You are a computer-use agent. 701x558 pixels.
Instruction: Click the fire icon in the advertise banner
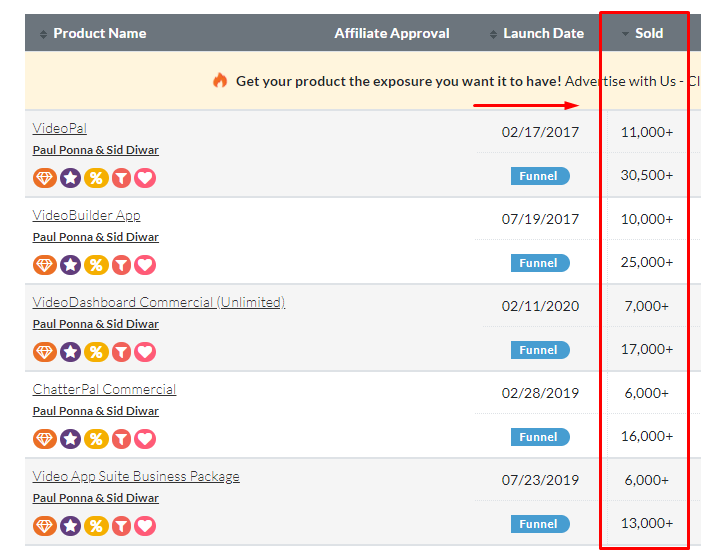[220, 80]
